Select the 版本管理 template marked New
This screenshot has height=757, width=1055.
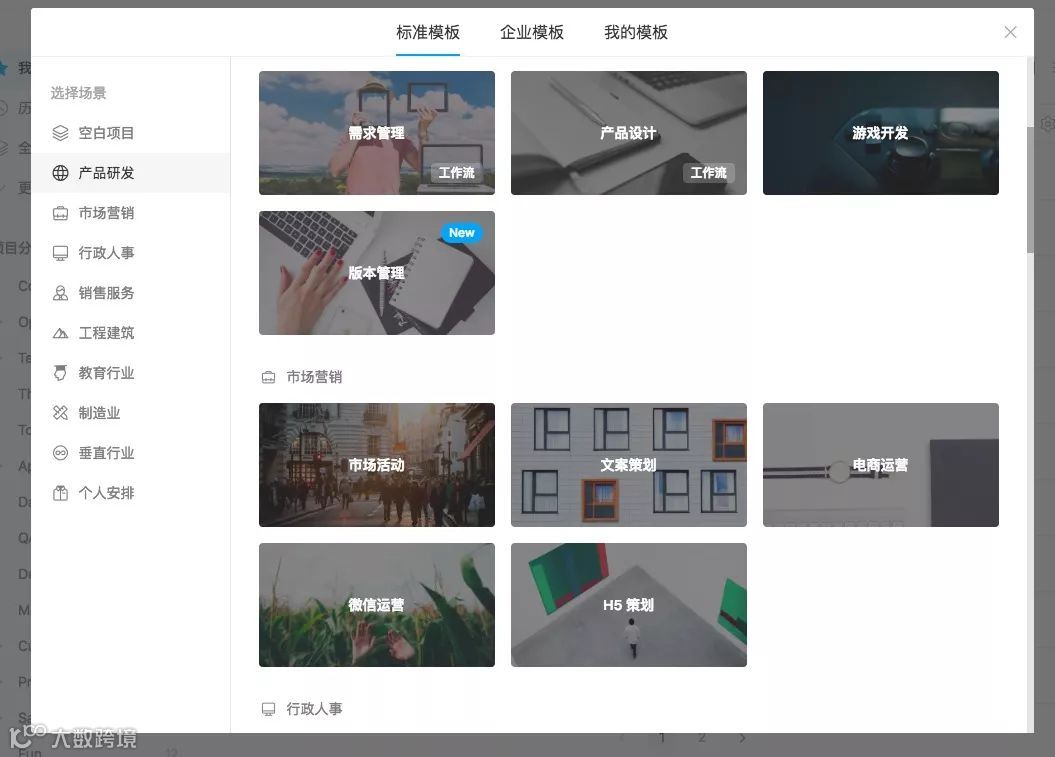377,272
